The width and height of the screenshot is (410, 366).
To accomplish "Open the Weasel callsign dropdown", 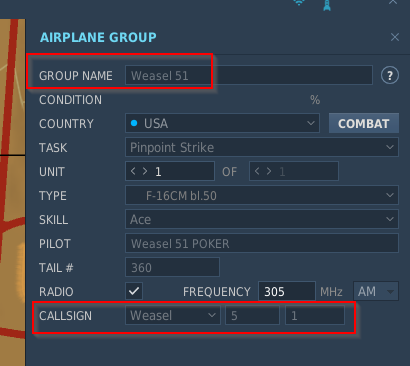I will (173, 315).
